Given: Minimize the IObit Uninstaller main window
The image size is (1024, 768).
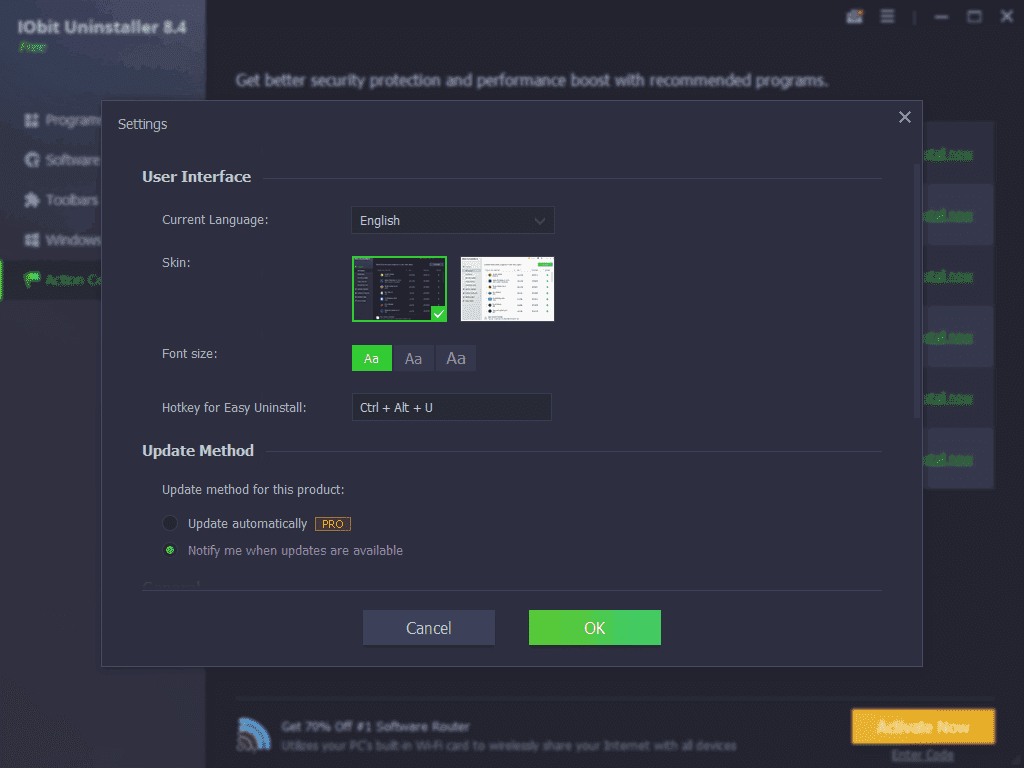Looking at the screenshot, I should pos(941,17).
